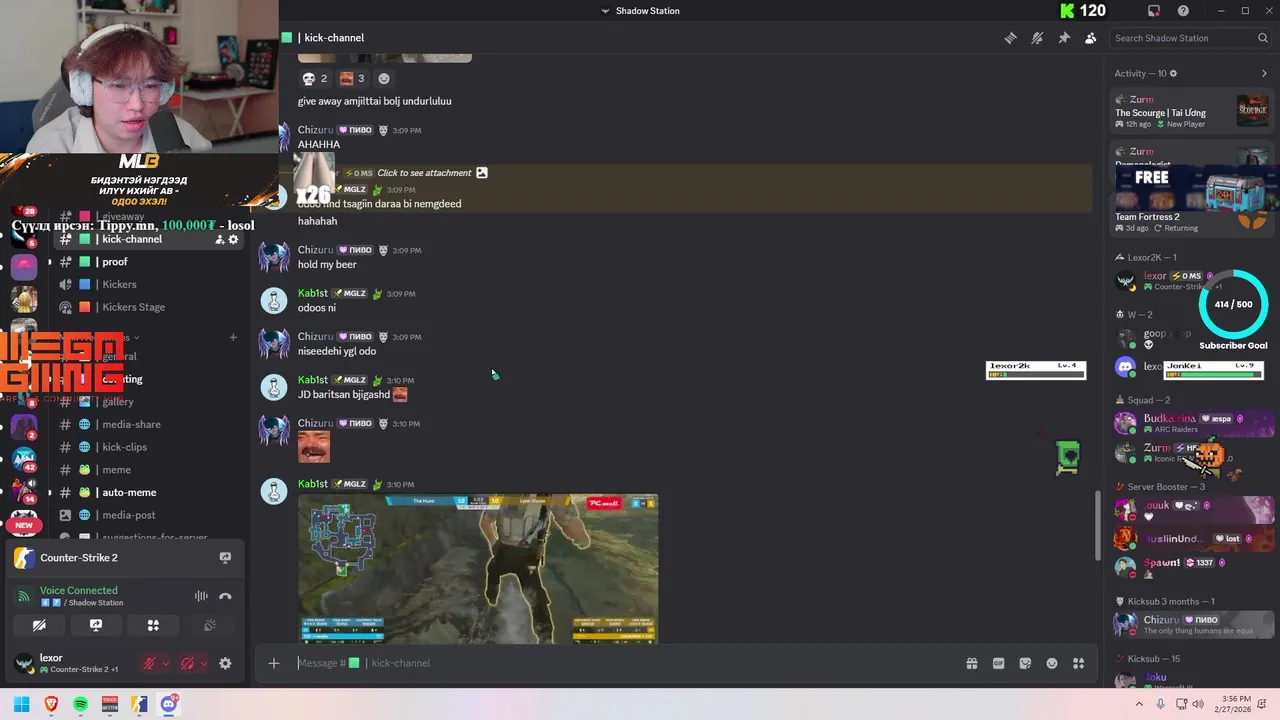1280x720 pixels.
Task: Click to see attachment on reply
Action: (424, 173)
